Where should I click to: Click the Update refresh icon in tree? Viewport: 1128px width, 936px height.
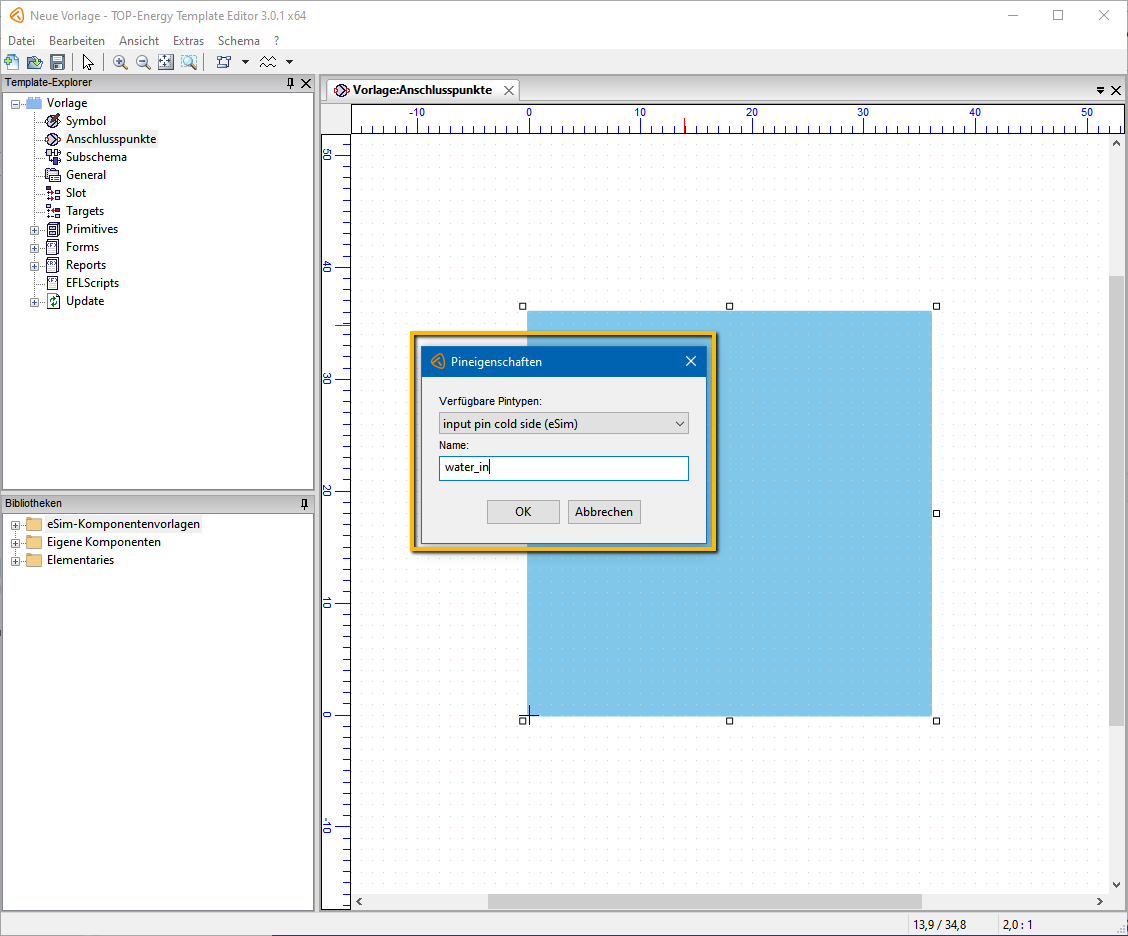click(x=53, y=301)
